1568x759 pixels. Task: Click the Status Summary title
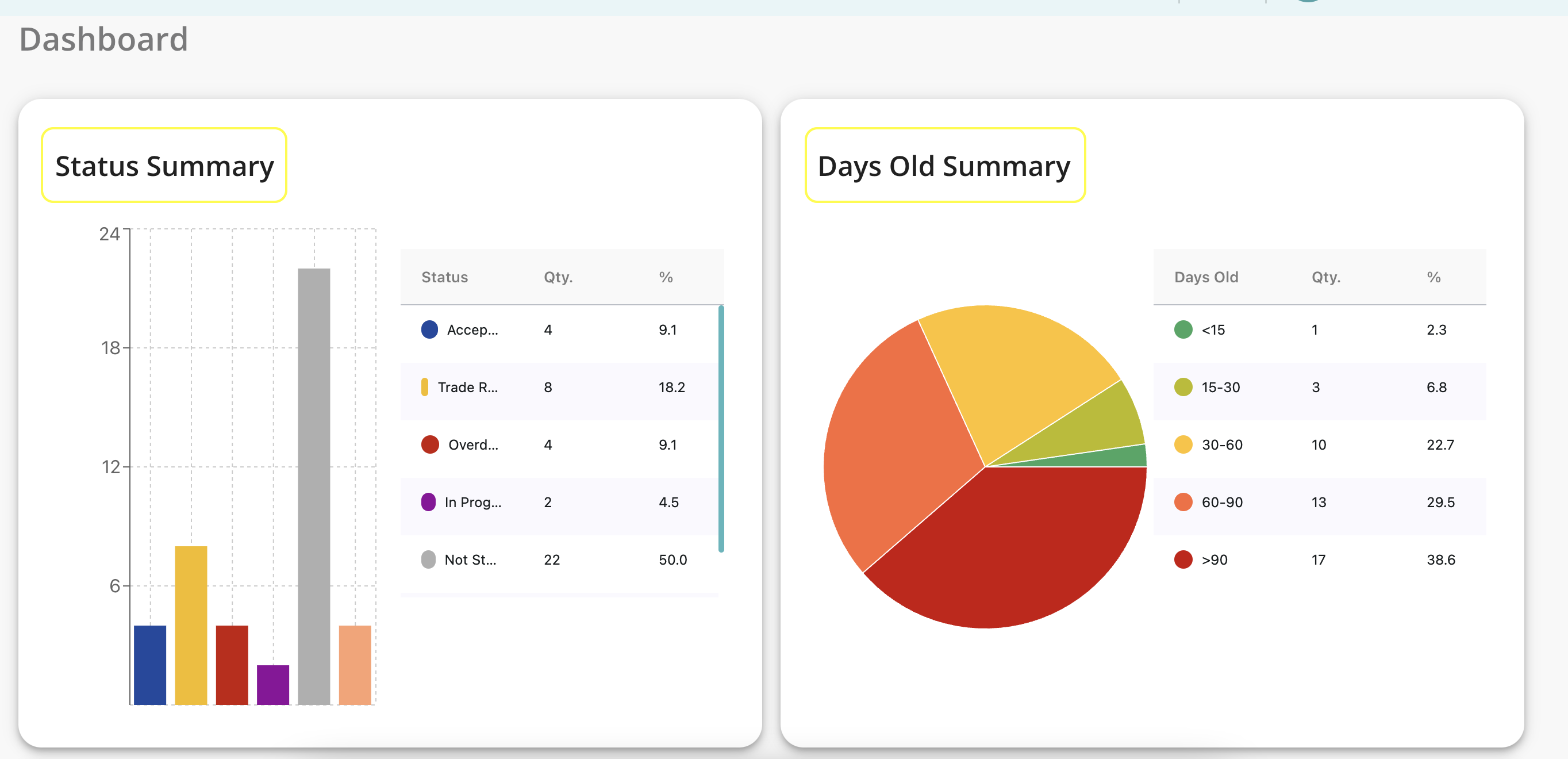164,165
